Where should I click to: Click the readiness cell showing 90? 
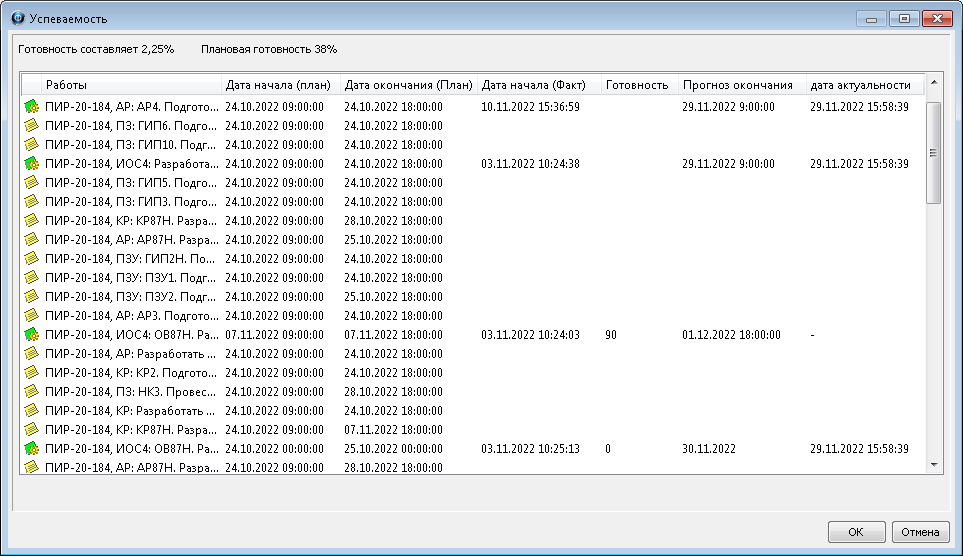(x=611, y=335)
